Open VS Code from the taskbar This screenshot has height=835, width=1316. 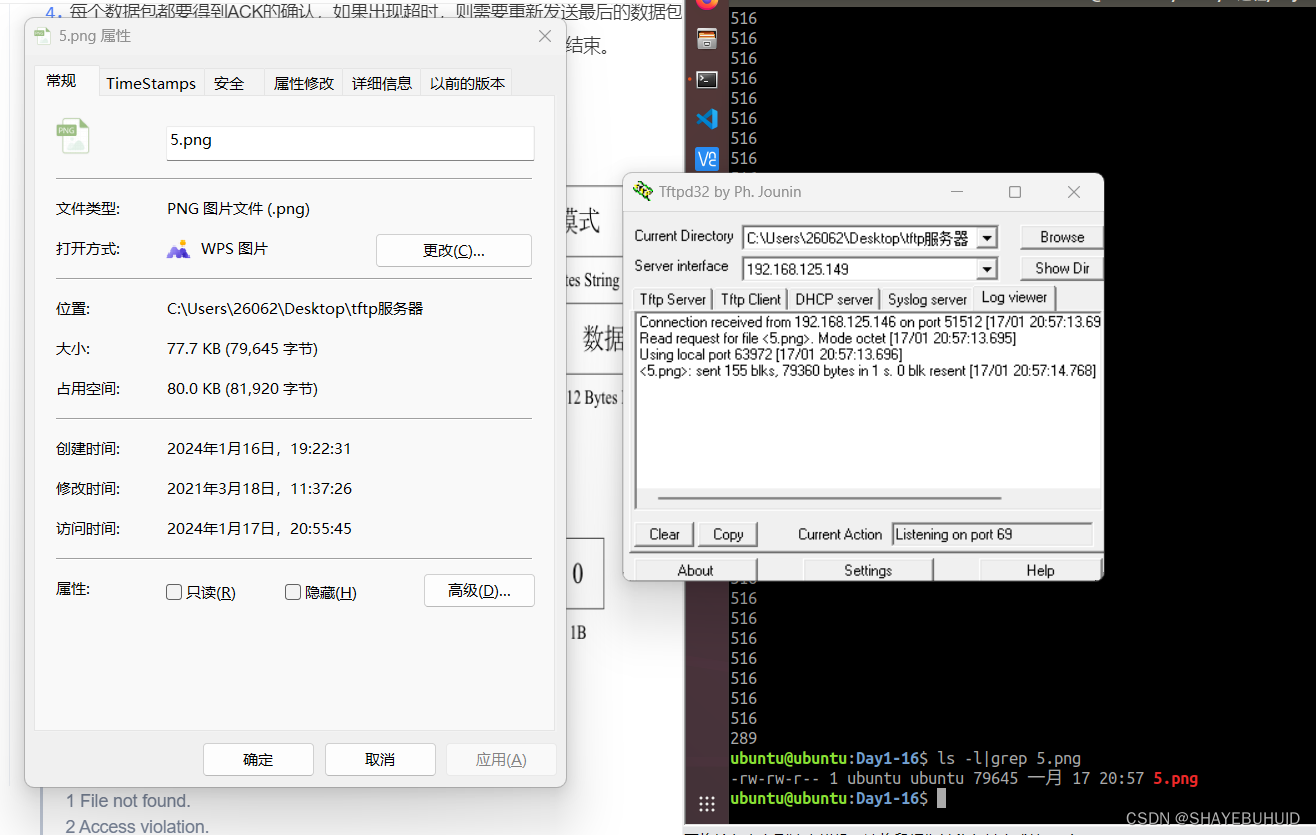707,119
